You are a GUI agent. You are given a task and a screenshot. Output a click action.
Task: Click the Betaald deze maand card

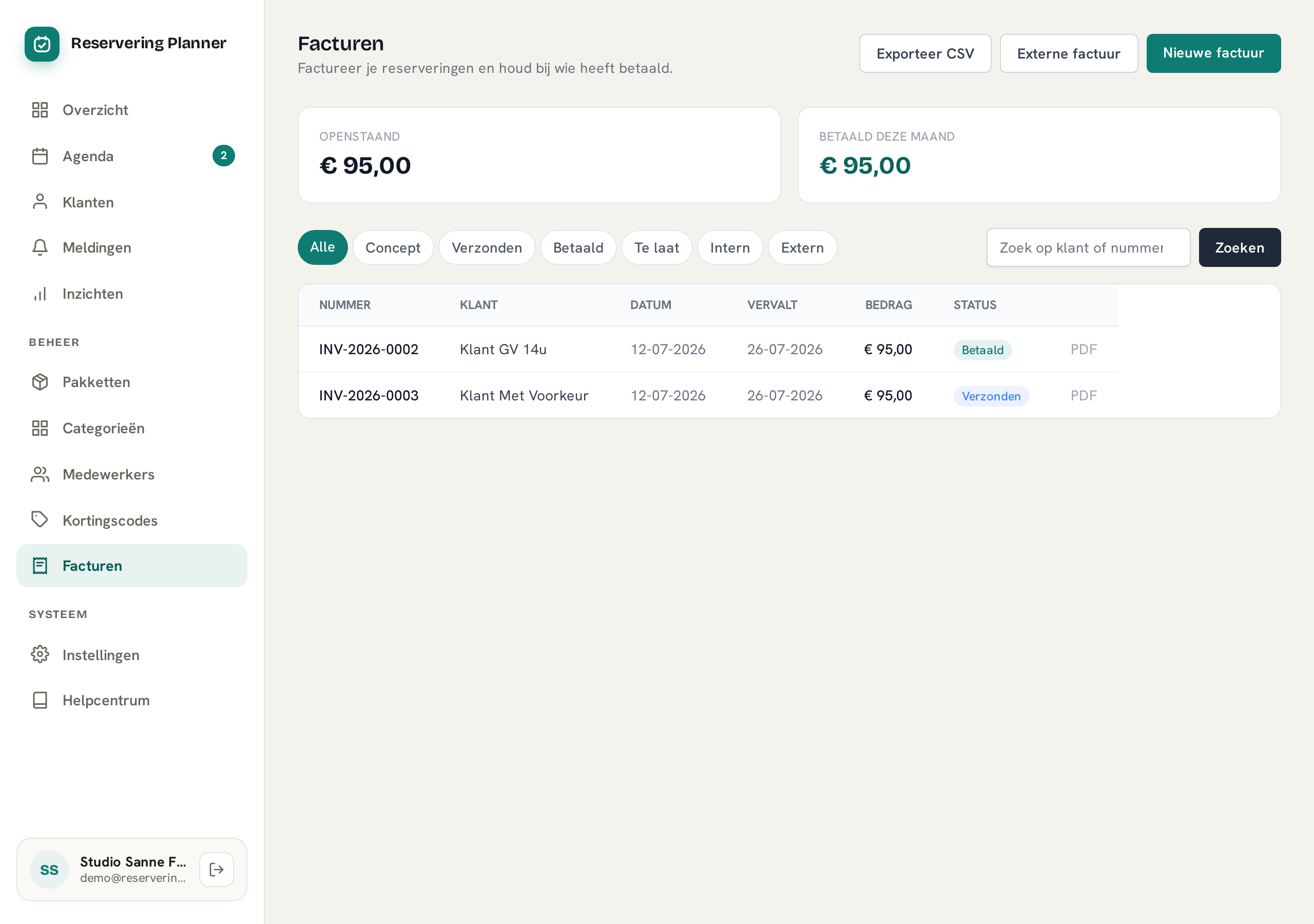pyautogui.click(x=1039, y=155)
